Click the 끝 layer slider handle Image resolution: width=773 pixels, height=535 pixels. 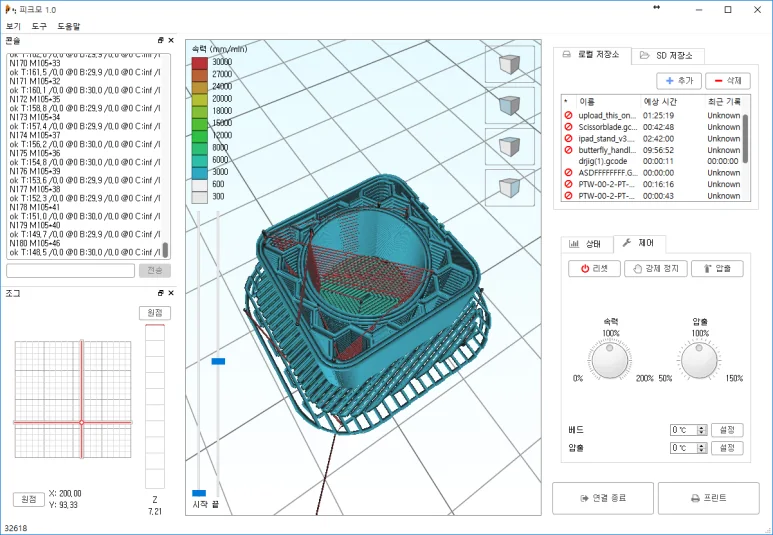218,361
